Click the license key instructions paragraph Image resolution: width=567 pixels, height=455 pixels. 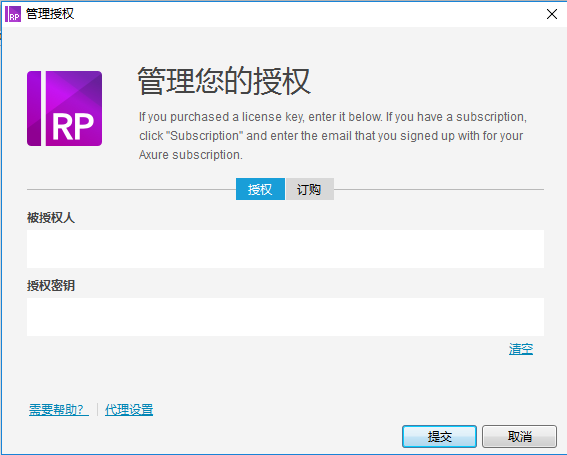333,136
